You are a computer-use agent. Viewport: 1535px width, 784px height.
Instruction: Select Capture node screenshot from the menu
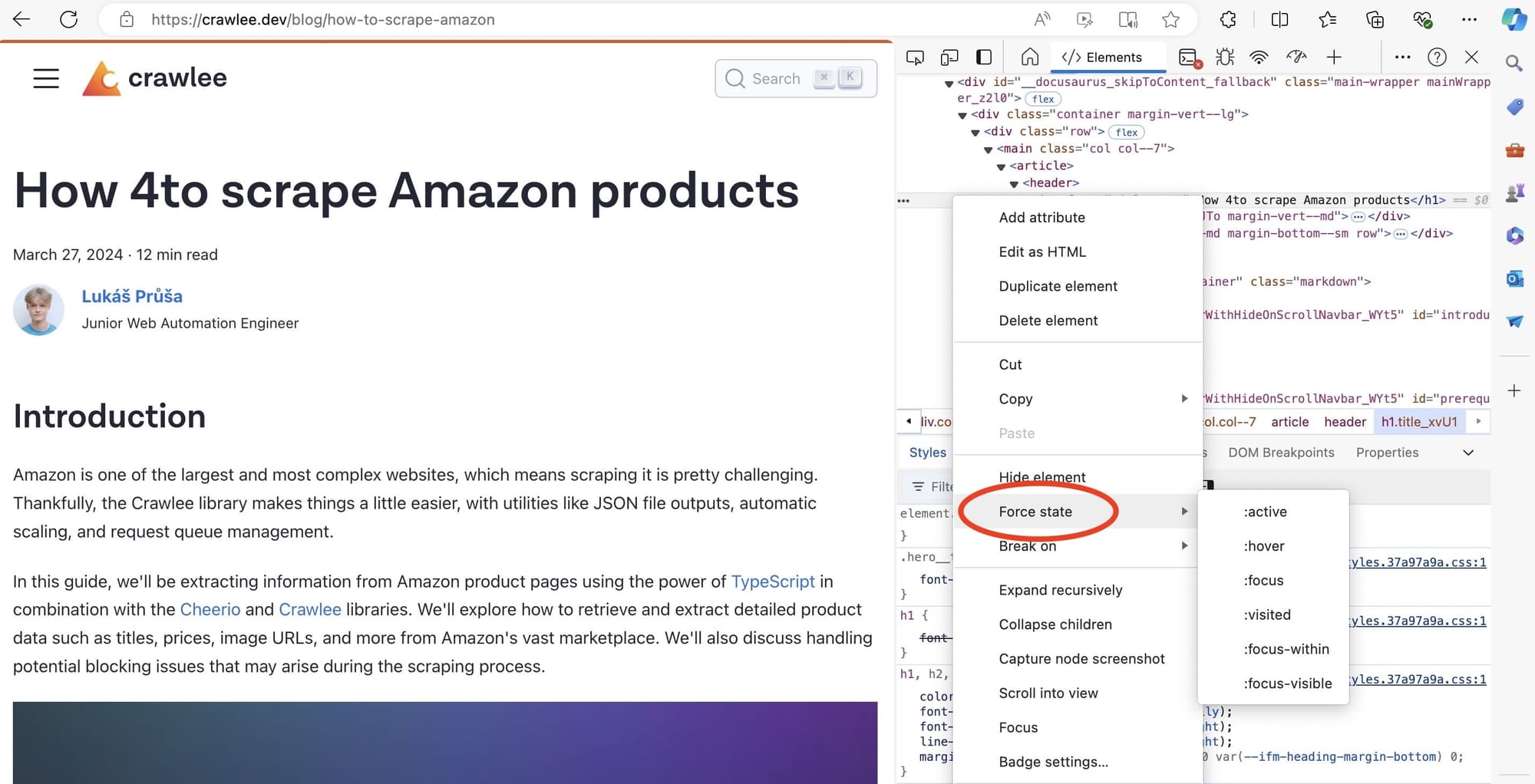click(x=1081, y=658)
